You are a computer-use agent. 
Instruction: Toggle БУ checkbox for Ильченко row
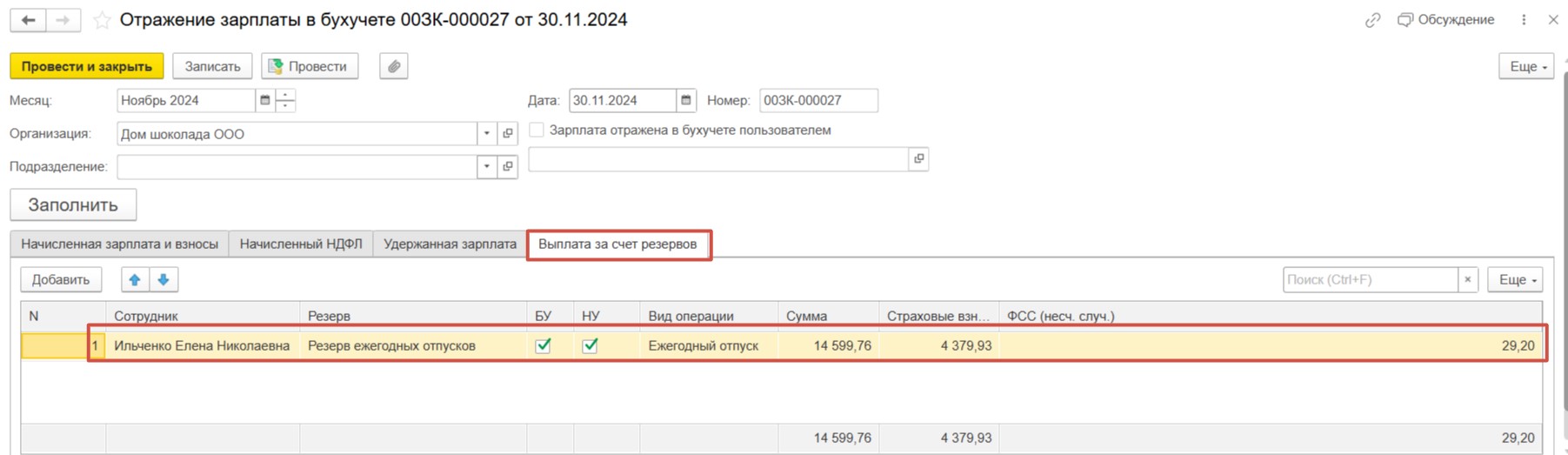(544, 345)
